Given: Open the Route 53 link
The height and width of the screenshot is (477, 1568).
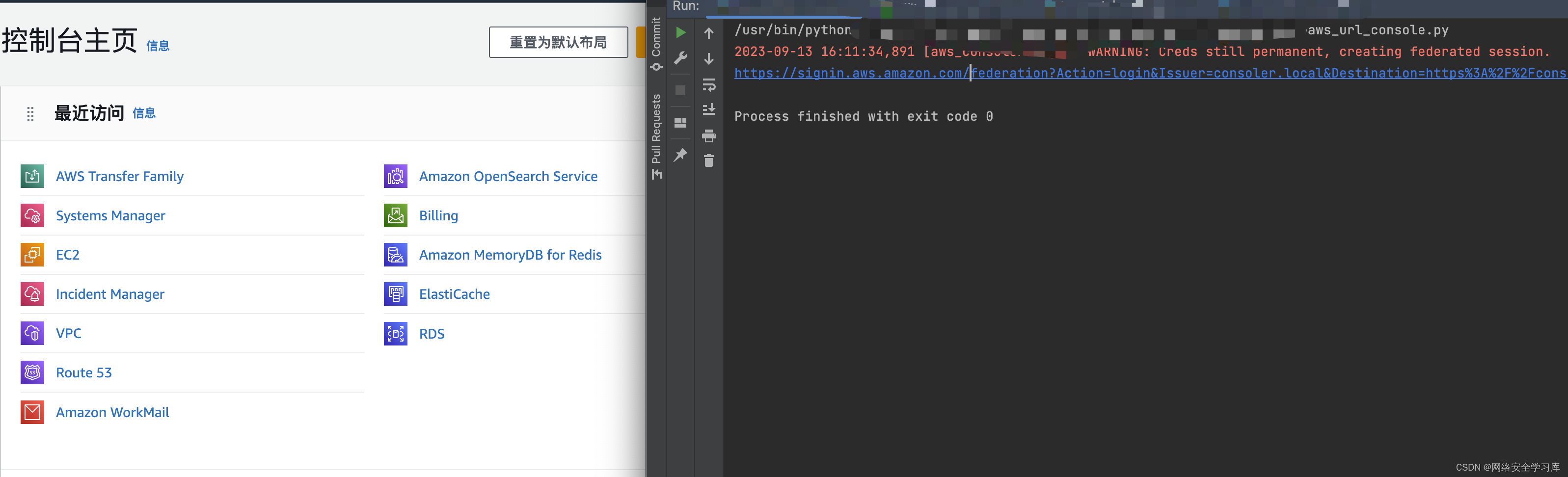Looking at the screenshot, I should tap(83, 372).
